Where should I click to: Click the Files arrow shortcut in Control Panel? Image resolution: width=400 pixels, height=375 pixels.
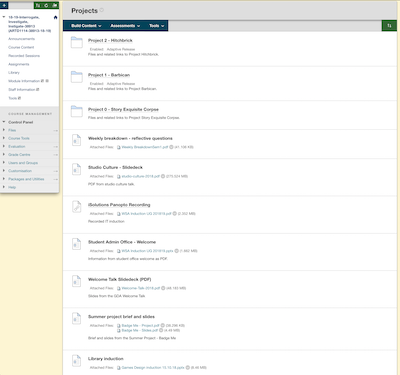point(56,130)
